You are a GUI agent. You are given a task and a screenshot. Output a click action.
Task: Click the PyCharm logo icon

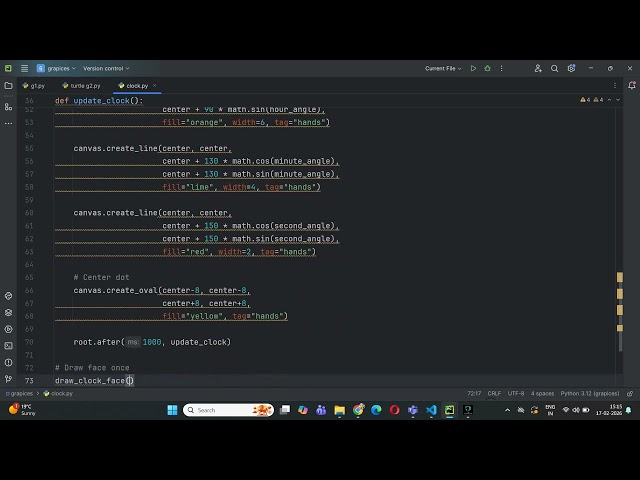[x=8, y=69]
